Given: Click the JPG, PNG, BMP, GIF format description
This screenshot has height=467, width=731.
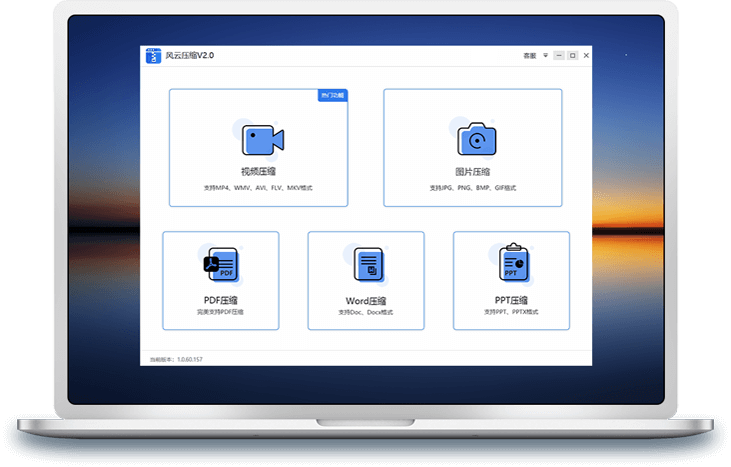Looking at the screenshot, I should 472,187.
